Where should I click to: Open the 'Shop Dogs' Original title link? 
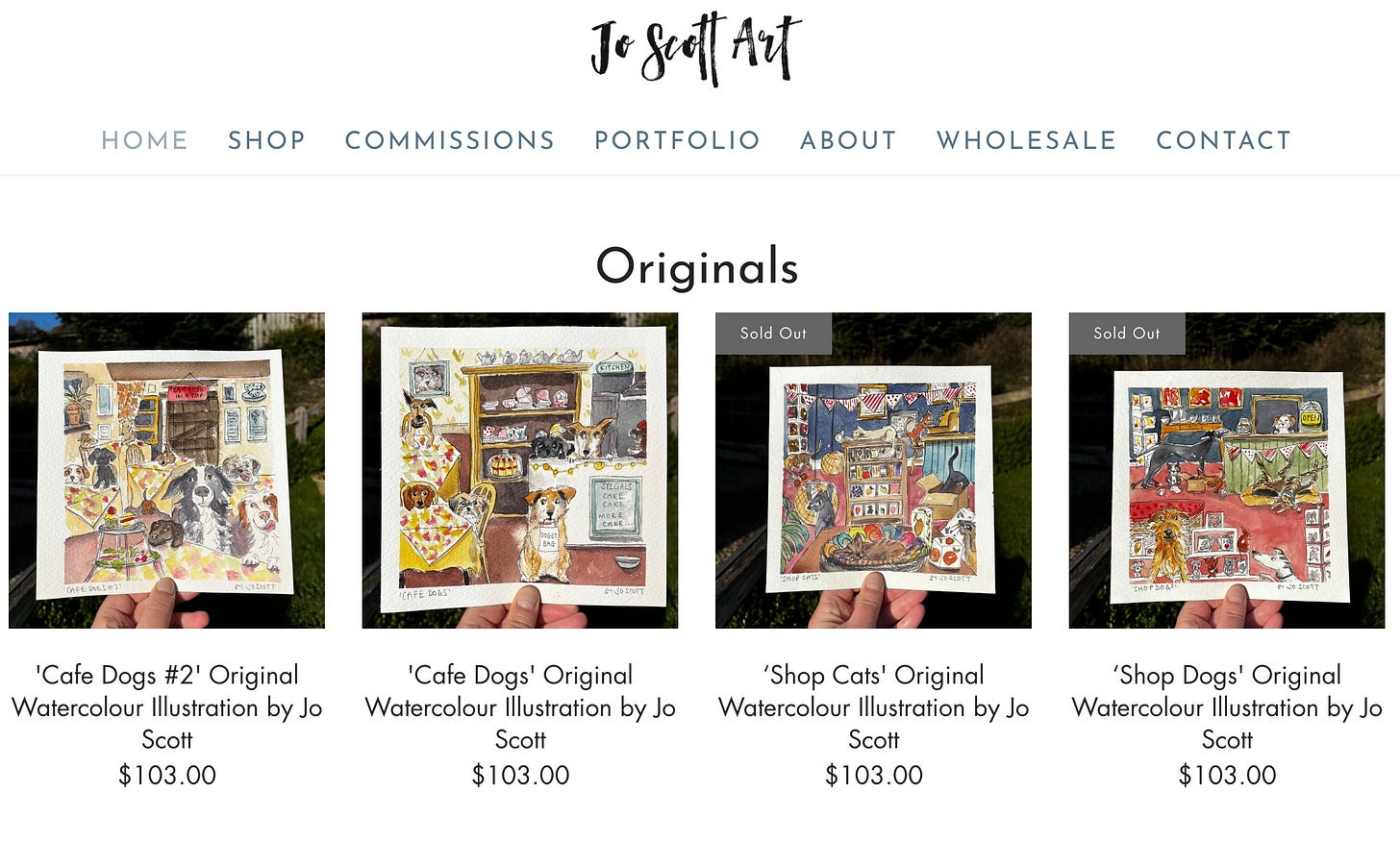(1227, 707)
